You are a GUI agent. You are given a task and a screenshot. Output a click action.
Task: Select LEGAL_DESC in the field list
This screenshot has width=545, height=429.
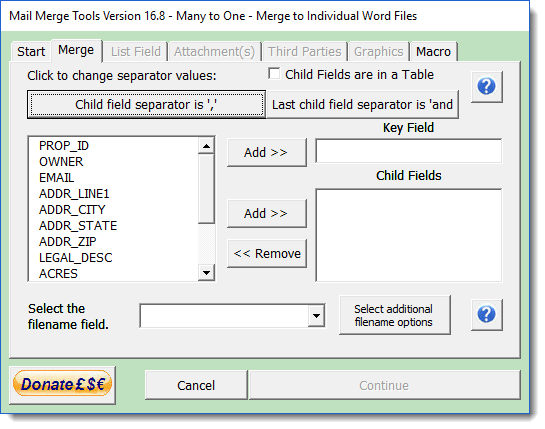point(76,258)
